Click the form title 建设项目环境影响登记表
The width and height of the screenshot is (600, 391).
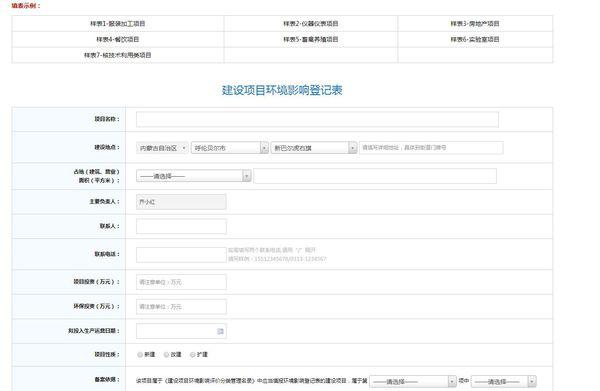[x=282, y=90]
